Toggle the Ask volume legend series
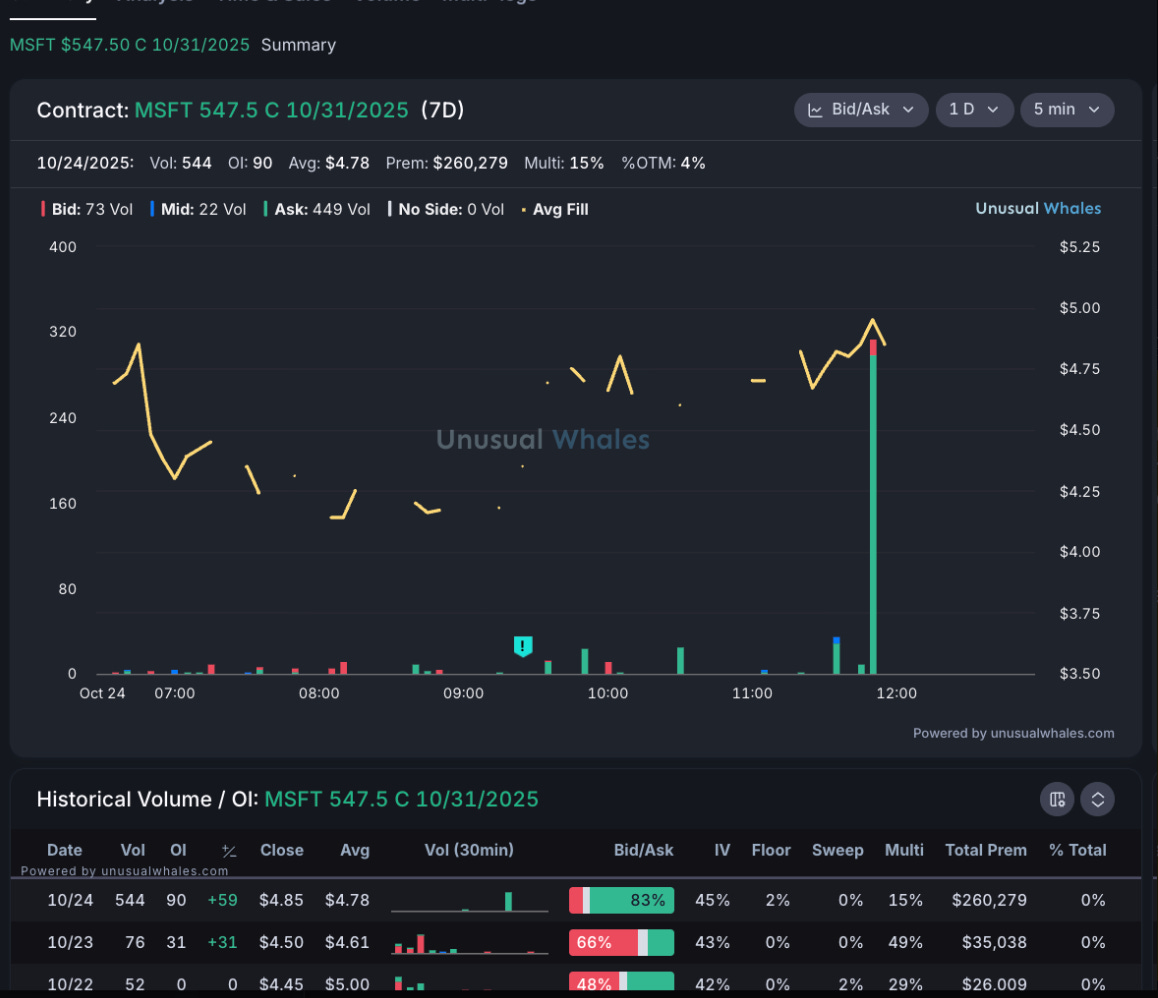This screenshot has width=1158, height=998. click(317, 210)
